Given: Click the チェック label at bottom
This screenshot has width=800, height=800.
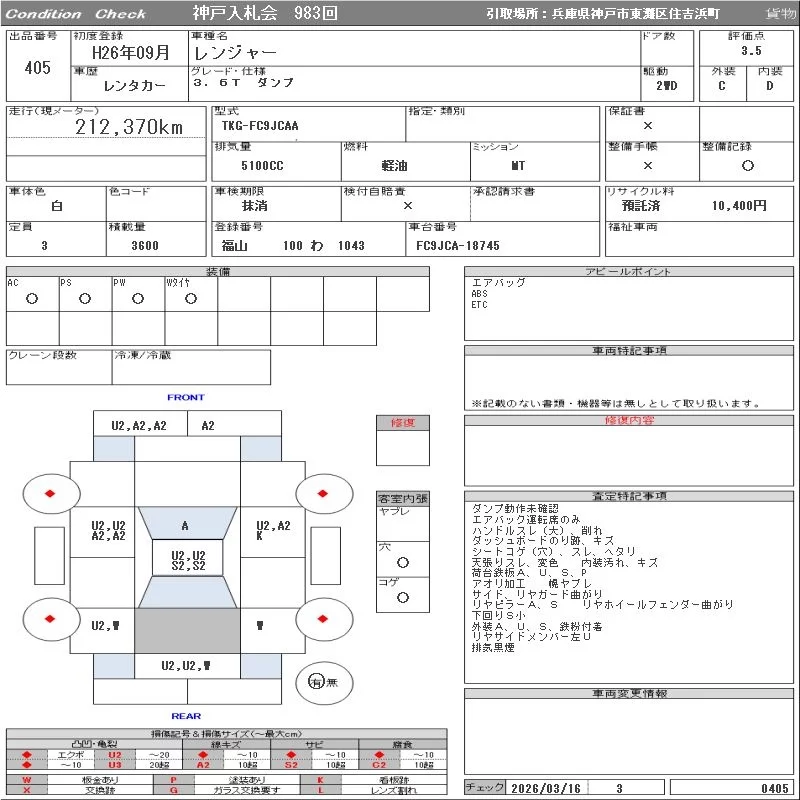Looking at the screenshot, I should pyautogui.click(x=485, y=788).
